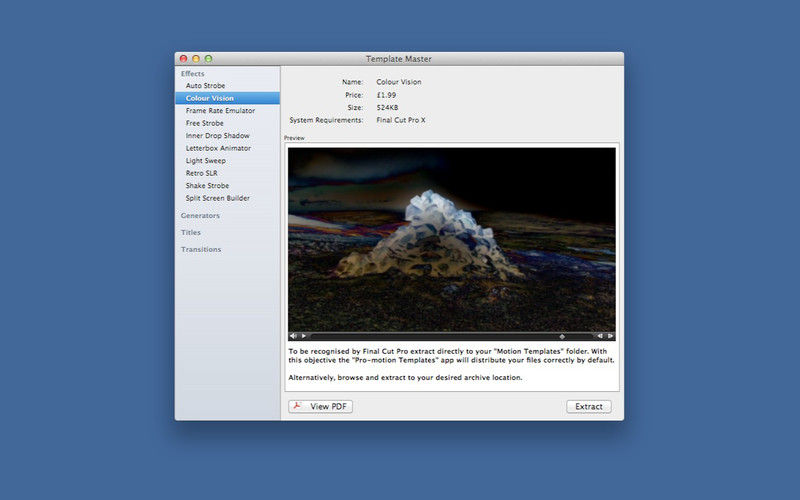
Task: Select Split Screen Builder in the sidebar
Action: pyautogui.click(x=217, y=198)
